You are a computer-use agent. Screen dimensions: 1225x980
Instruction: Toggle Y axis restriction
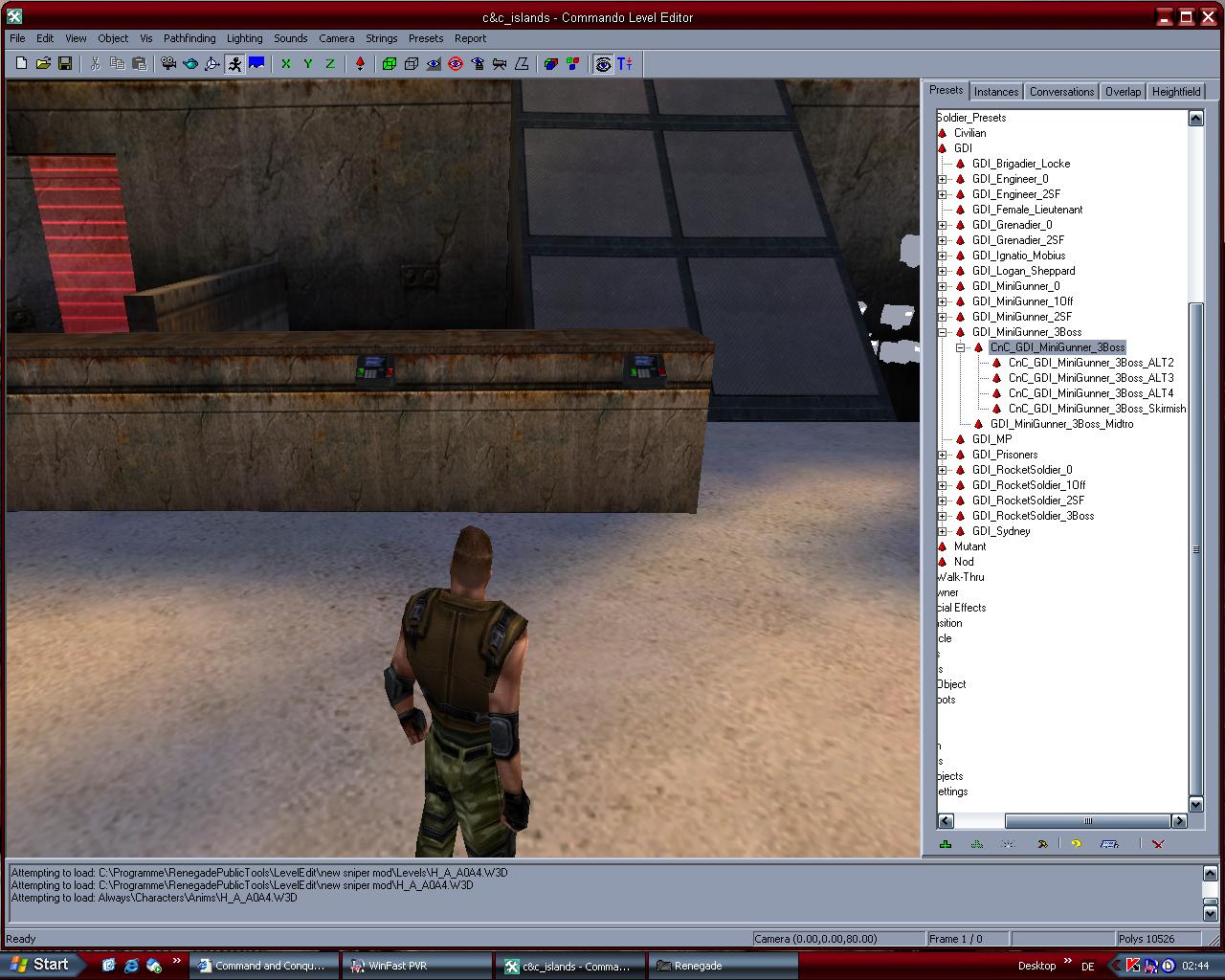(x=307, y=64)
